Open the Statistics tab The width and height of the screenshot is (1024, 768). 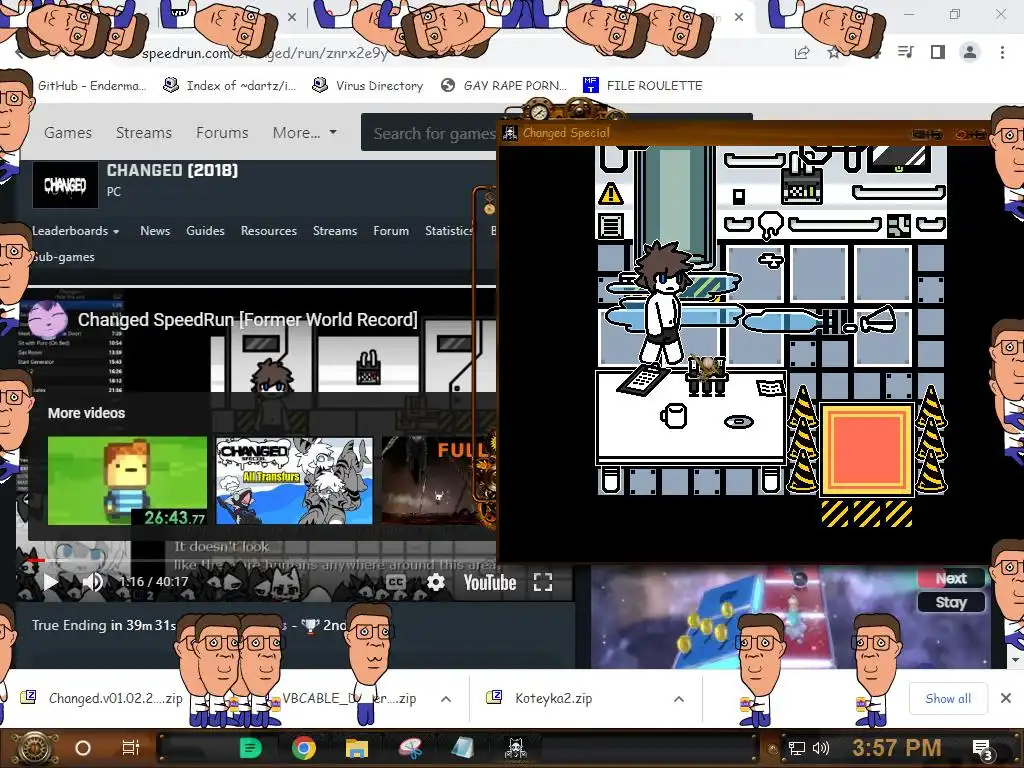pyautogui.click(x=449, y=231)
